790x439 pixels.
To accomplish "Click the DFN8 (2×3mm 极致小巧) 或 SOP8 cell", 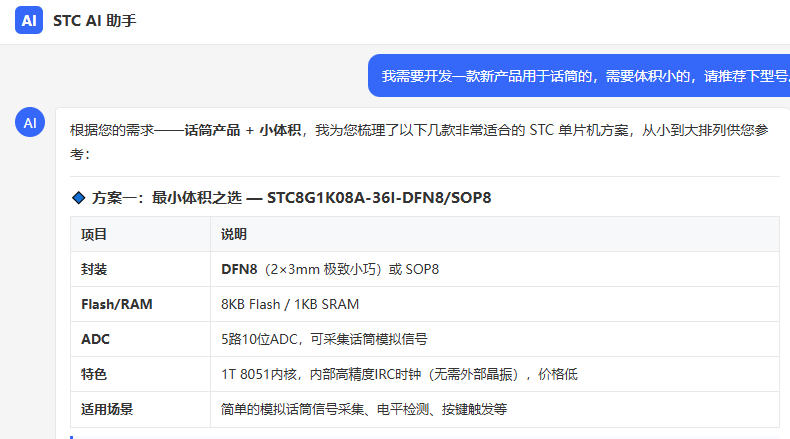I will coord(495,269).
